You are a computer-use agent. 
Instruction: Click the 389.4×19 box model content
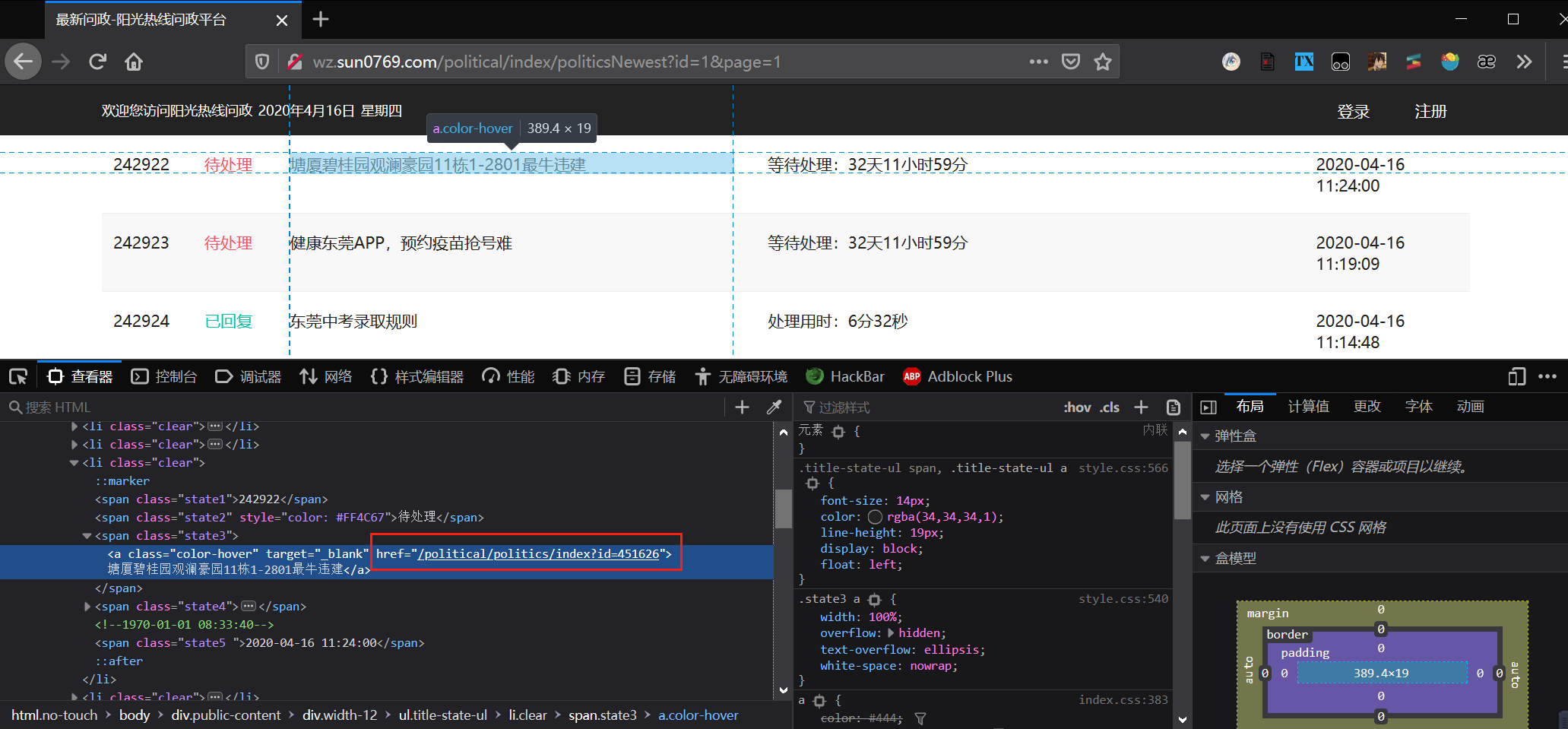1381,673
